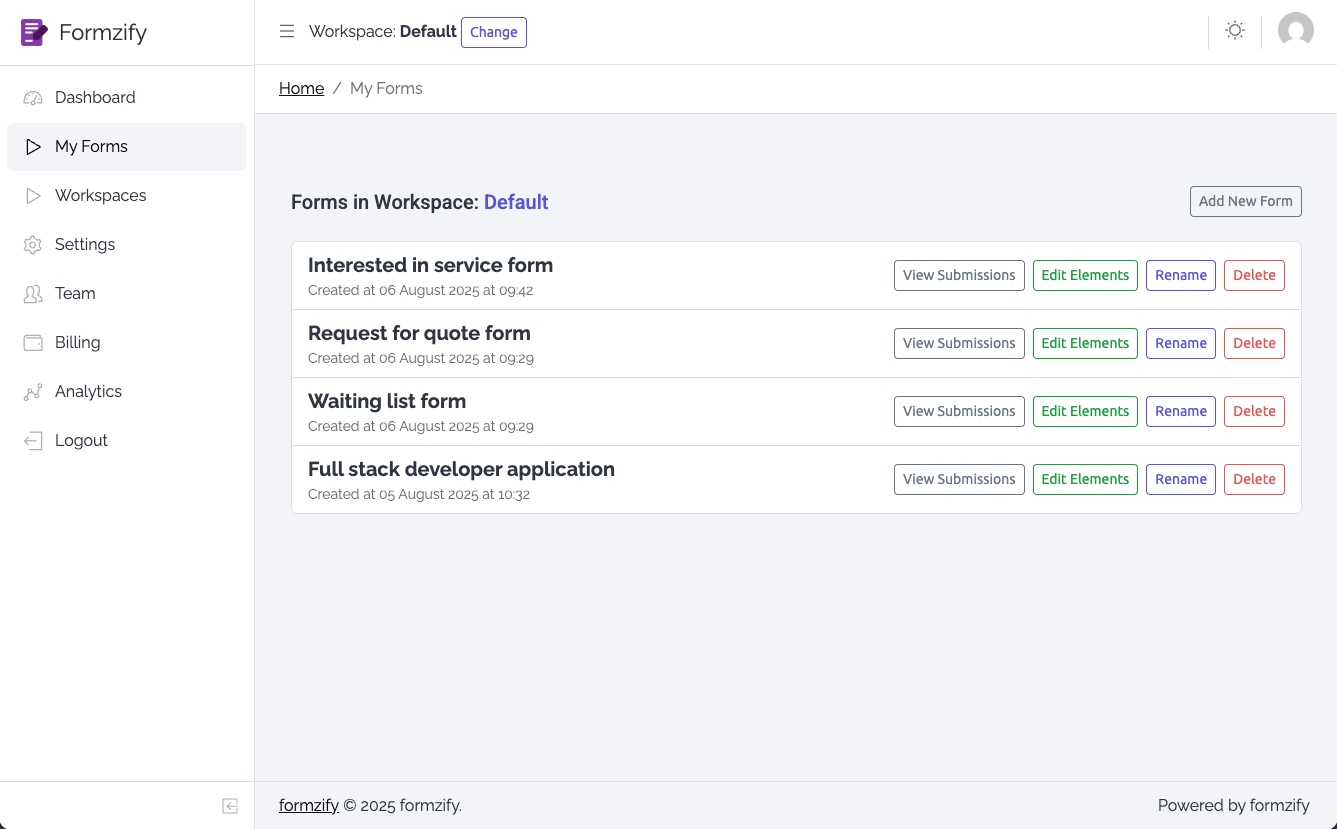Screen dimensions: 1337x829
Task: Open Dashboard via its gauge icon
Action: [33, 98]
